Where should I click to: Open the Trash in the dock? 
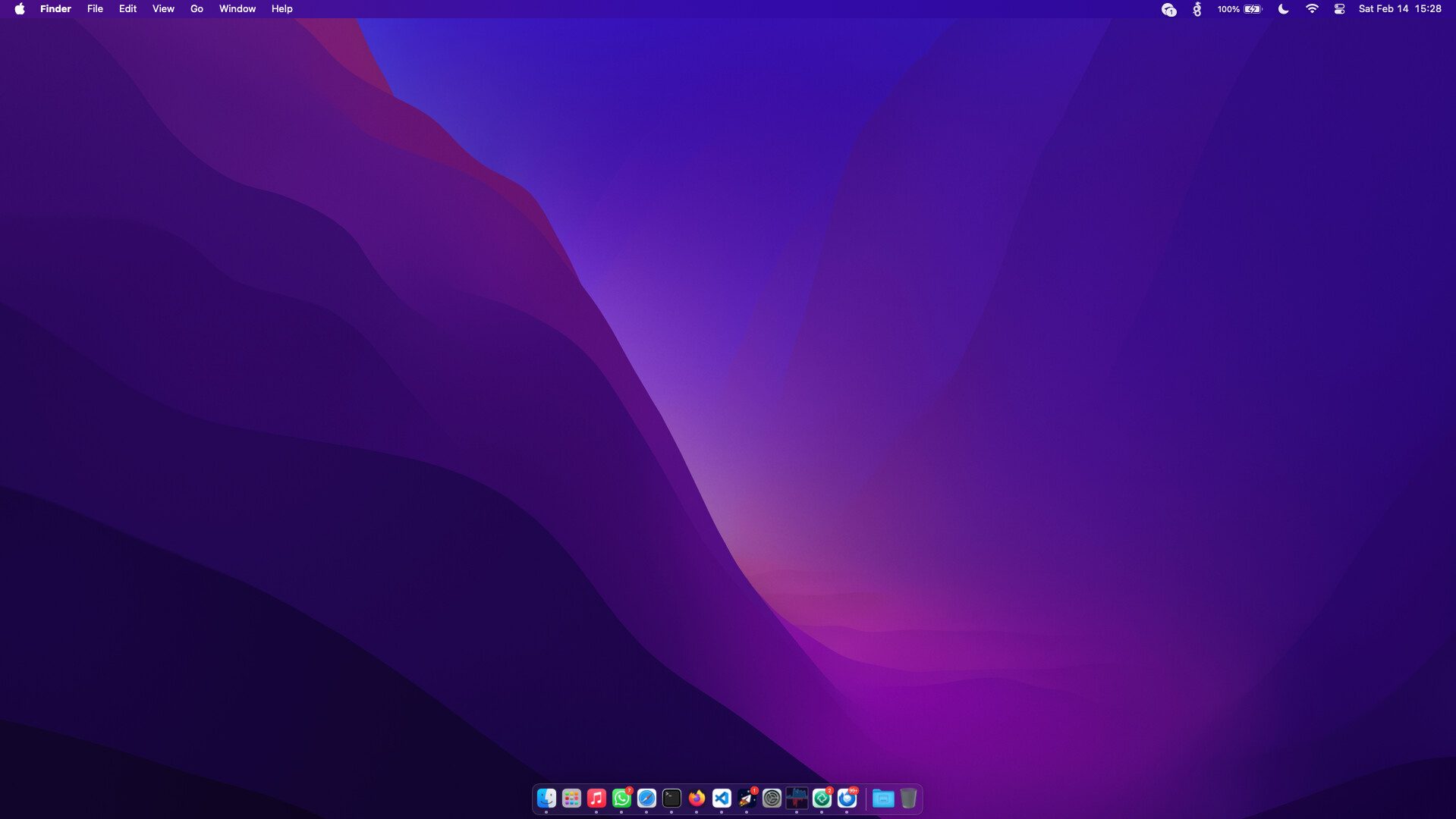coord(908,798)
